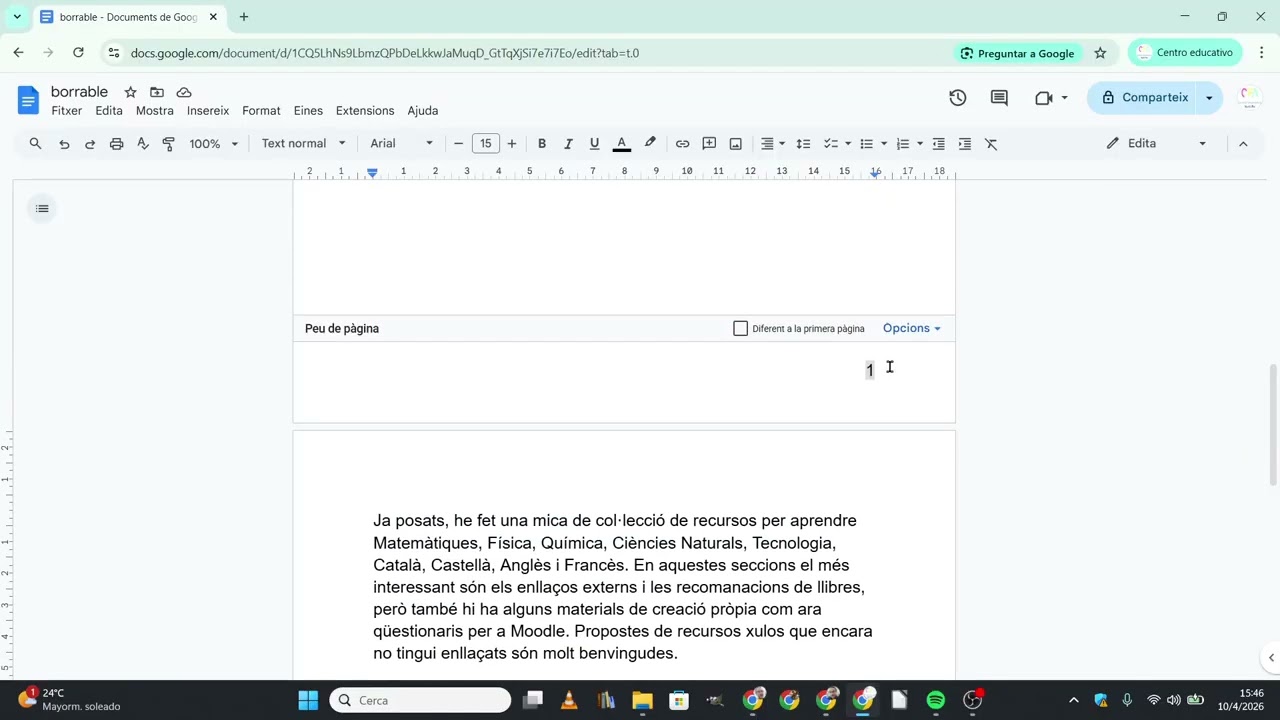Decrease font size with minus button
Image resolution: width=1280 pixels, height=720 pixels.
pyautogui.click(x=459, y=144)
